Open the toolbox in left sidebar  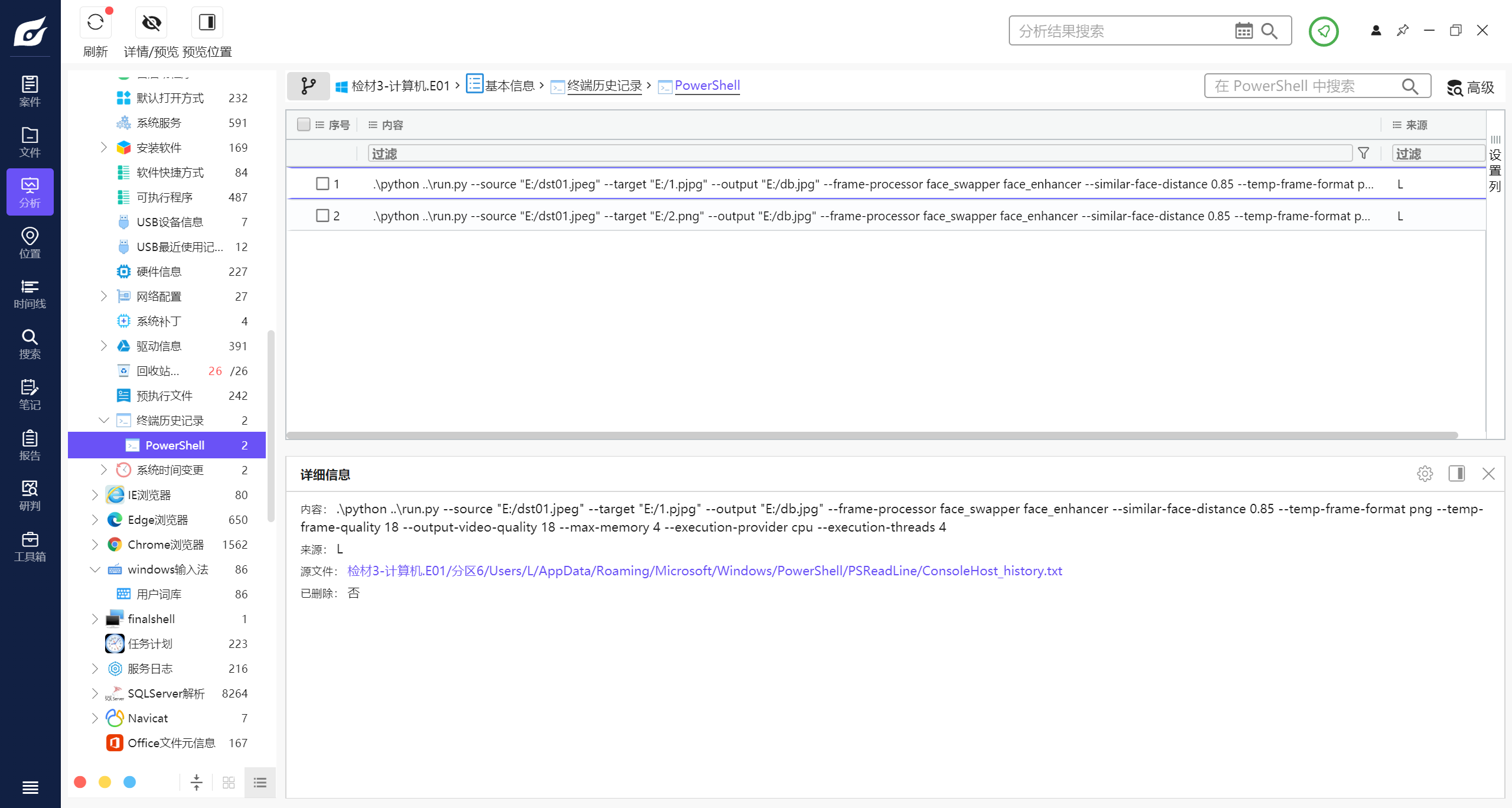click(30, 546)
